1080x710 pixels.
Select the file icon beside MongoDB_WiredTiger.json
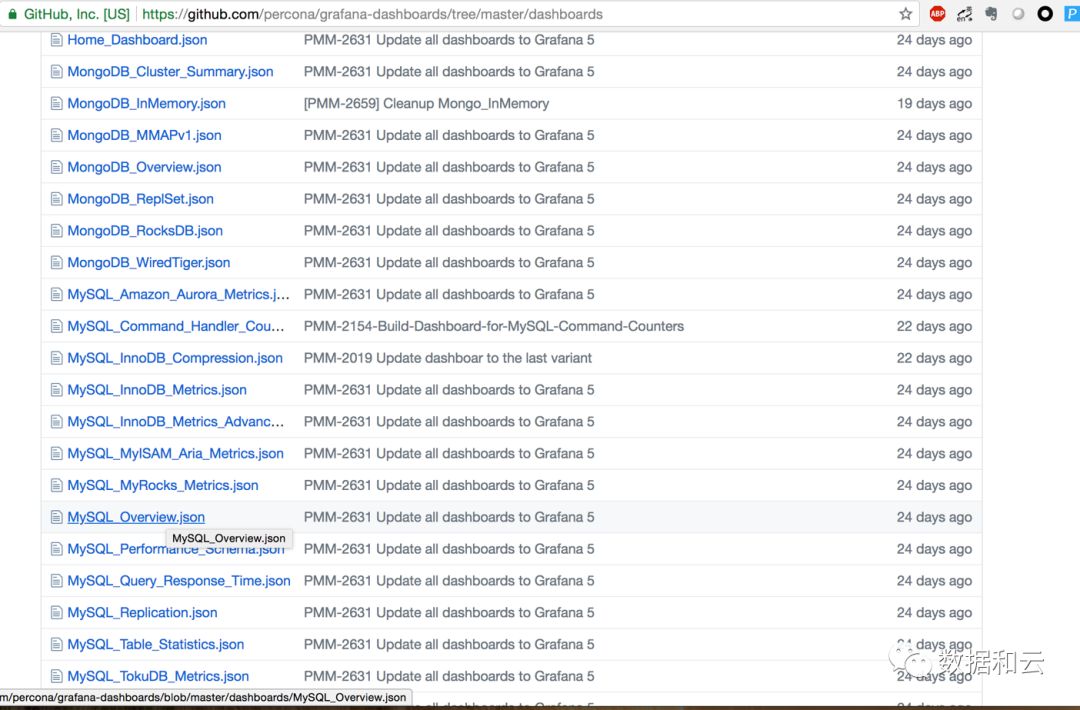point(56,262)
